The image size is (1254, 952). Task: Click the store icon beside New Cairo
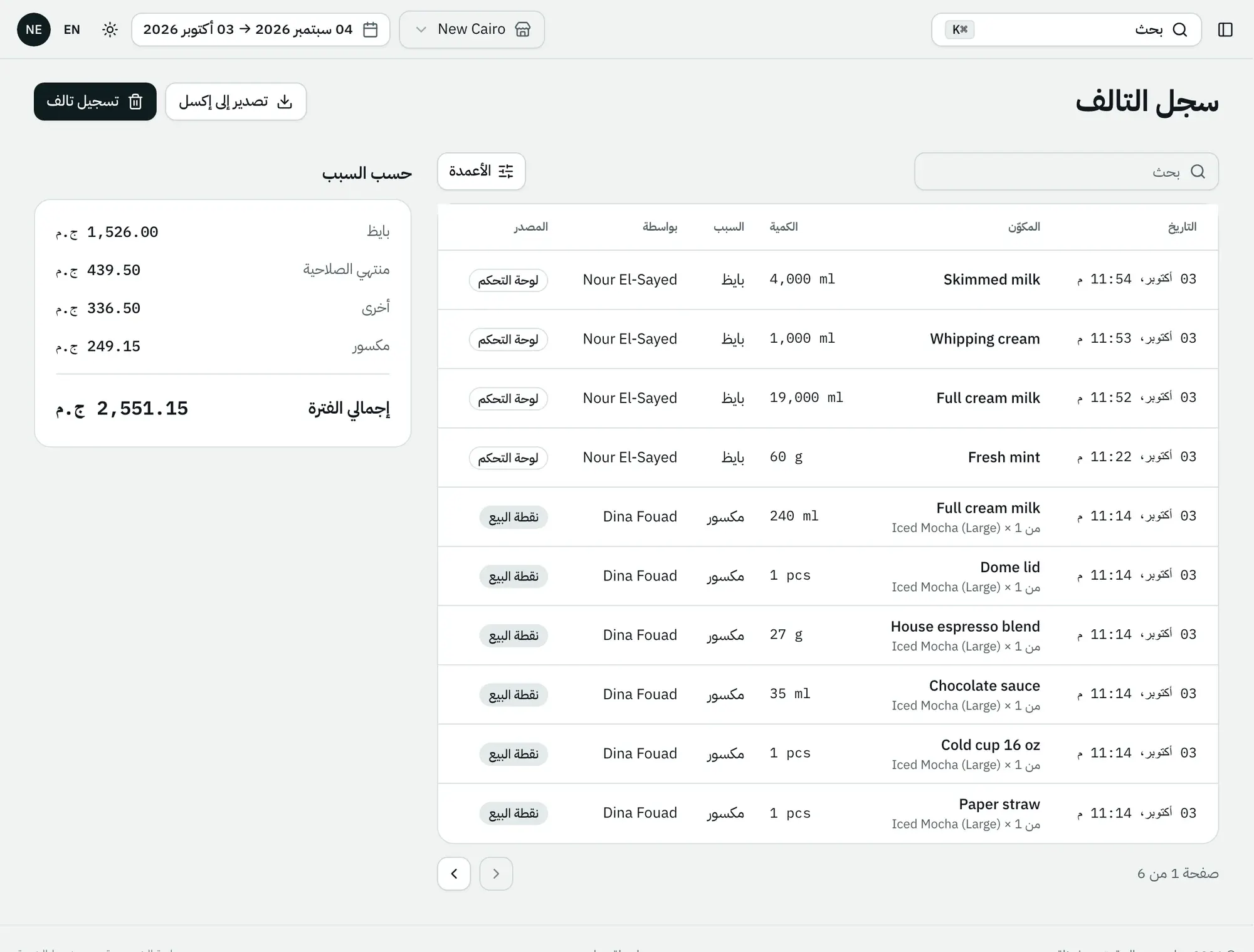pos(522,29)
